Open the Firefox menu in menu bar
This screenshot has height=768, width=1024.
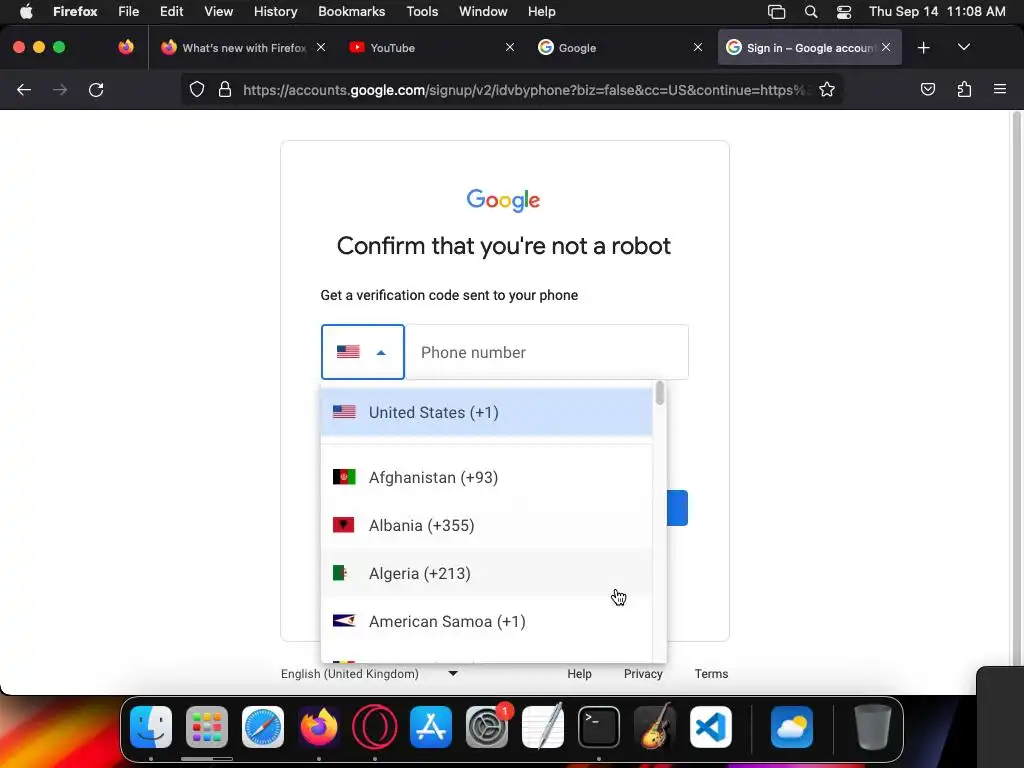[x=75, y=11]
